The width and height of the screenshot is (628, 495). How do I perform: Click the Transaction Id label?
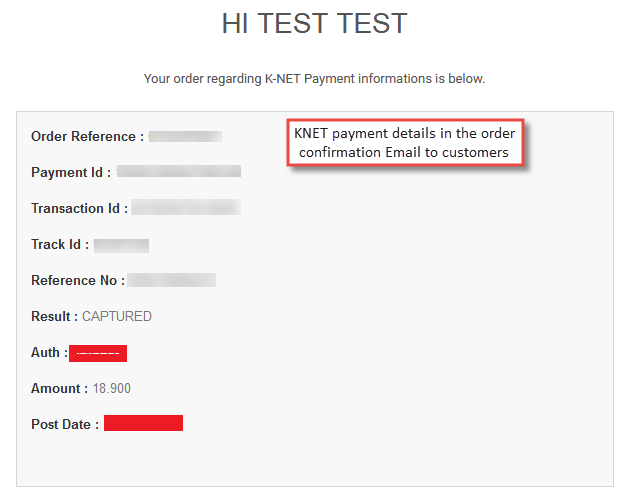79,208
